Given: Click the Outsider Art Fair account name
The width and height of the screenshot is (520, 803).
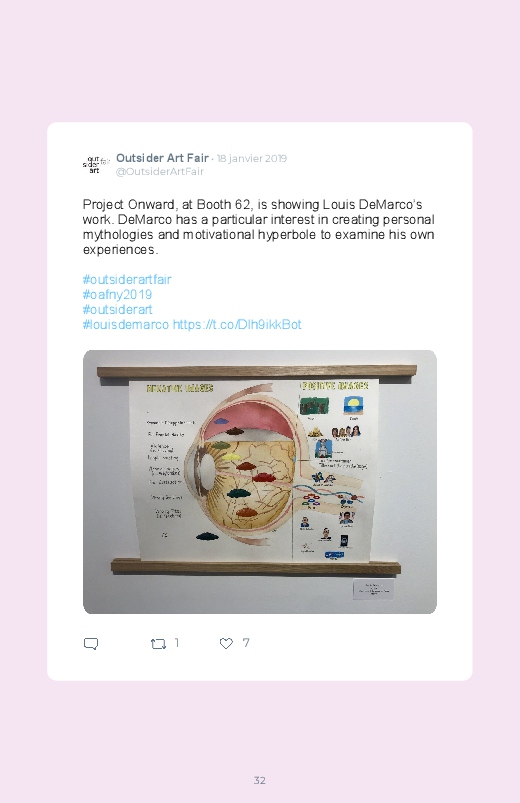Looking at the screenshot, I should coord(162,158).
